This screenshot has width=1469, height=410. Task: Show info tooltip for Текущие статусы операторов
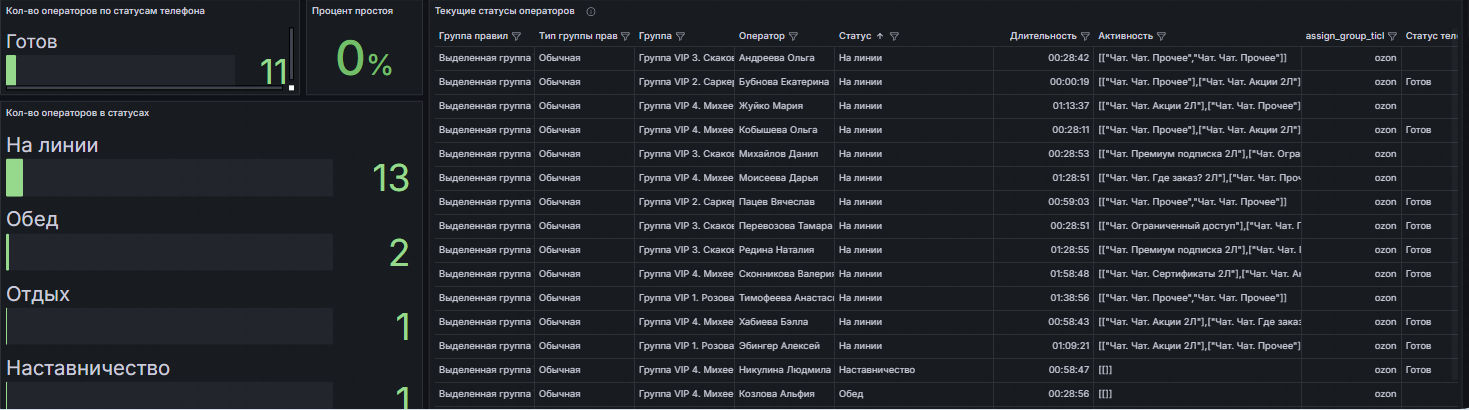click(x=591, y=11)
